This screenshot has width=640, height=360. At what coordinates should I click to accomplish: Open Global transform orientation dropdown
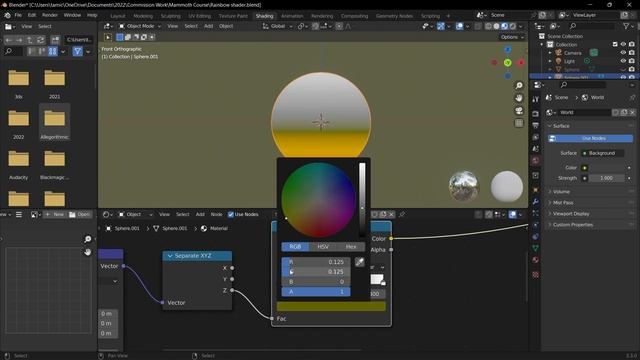click(278, 26)
